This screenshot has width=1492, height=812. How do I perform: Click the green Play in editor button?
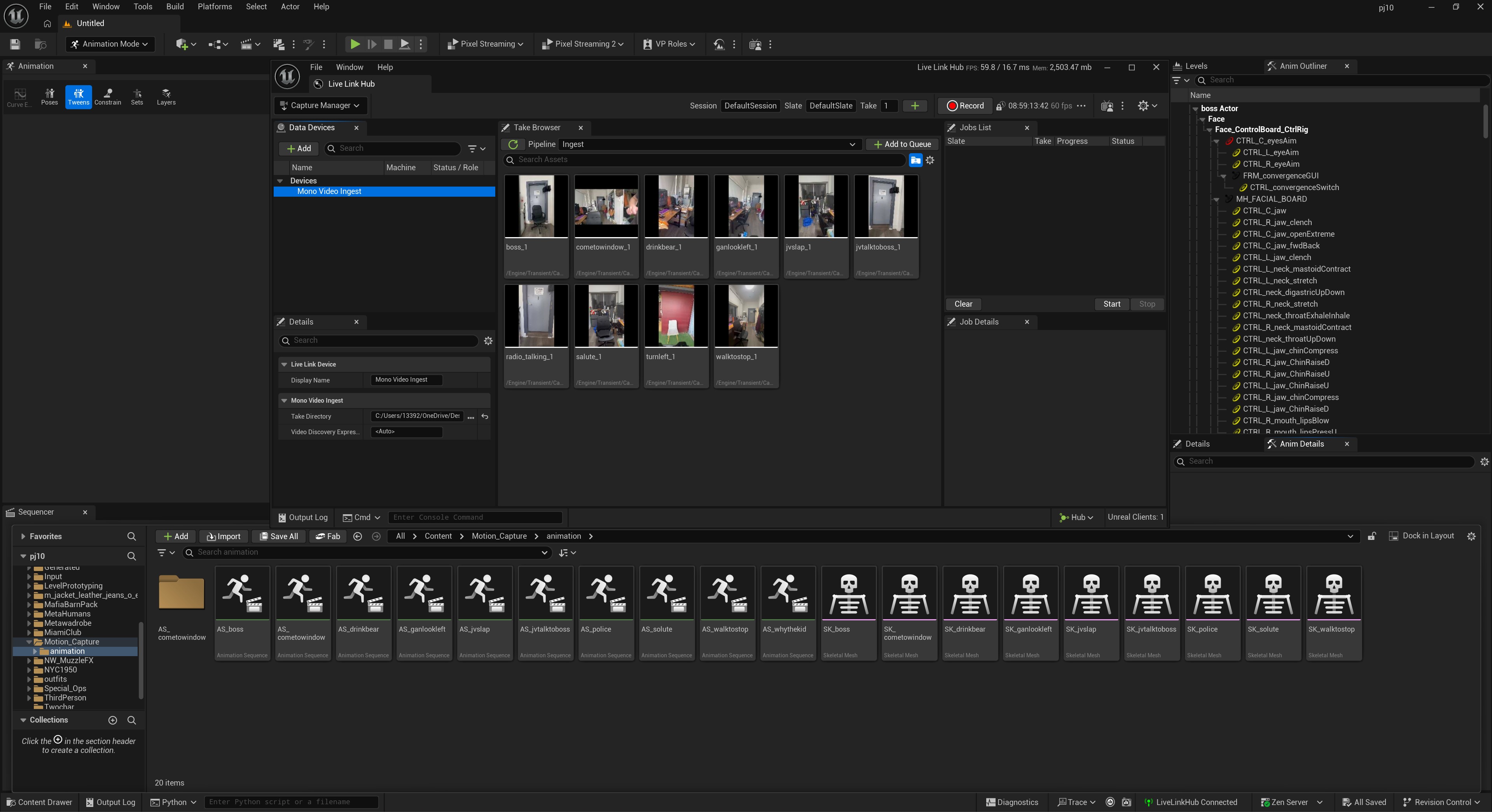coord(355,44)
